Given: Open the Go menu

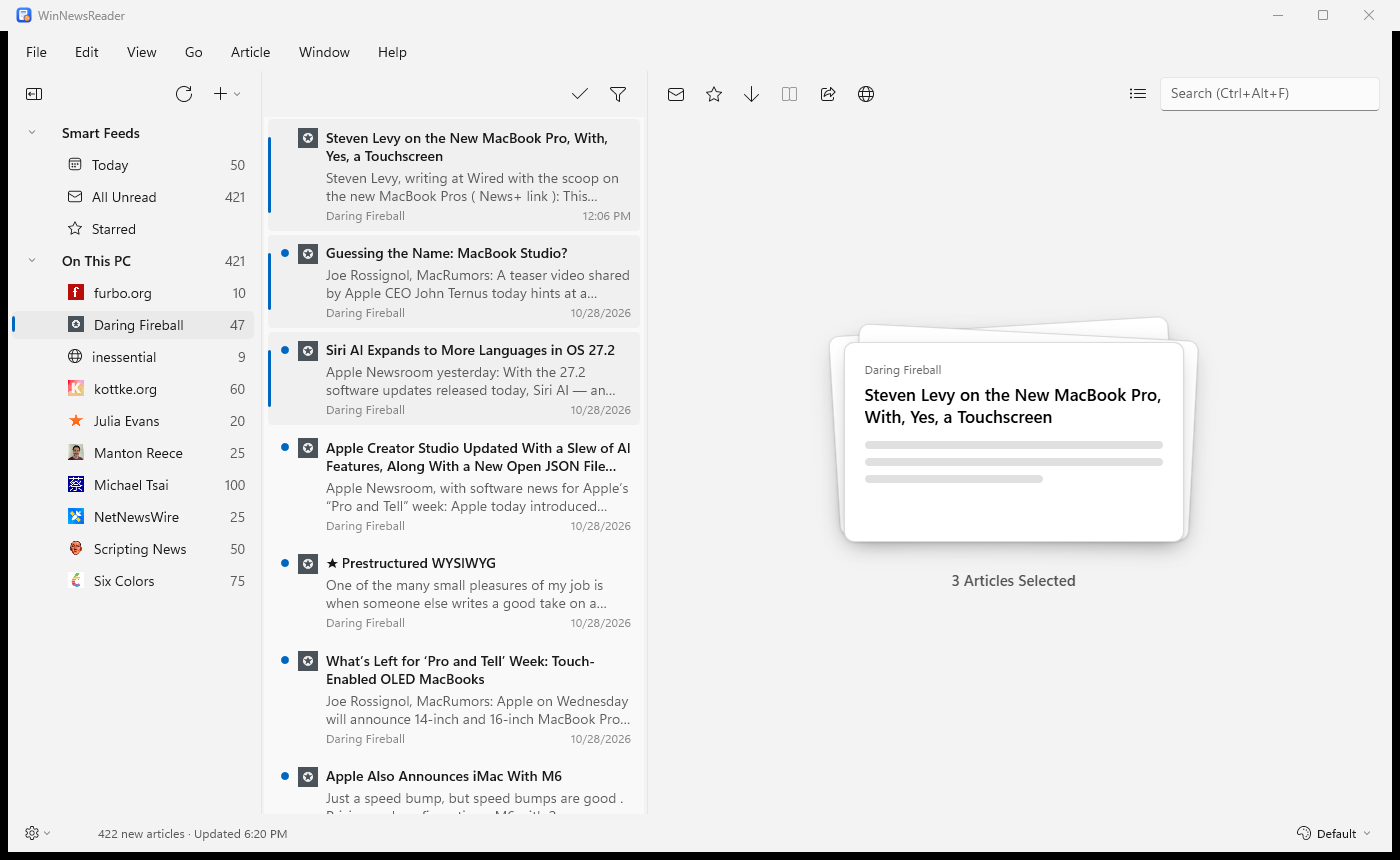Looking at the screenshot, I should (194, 52).
